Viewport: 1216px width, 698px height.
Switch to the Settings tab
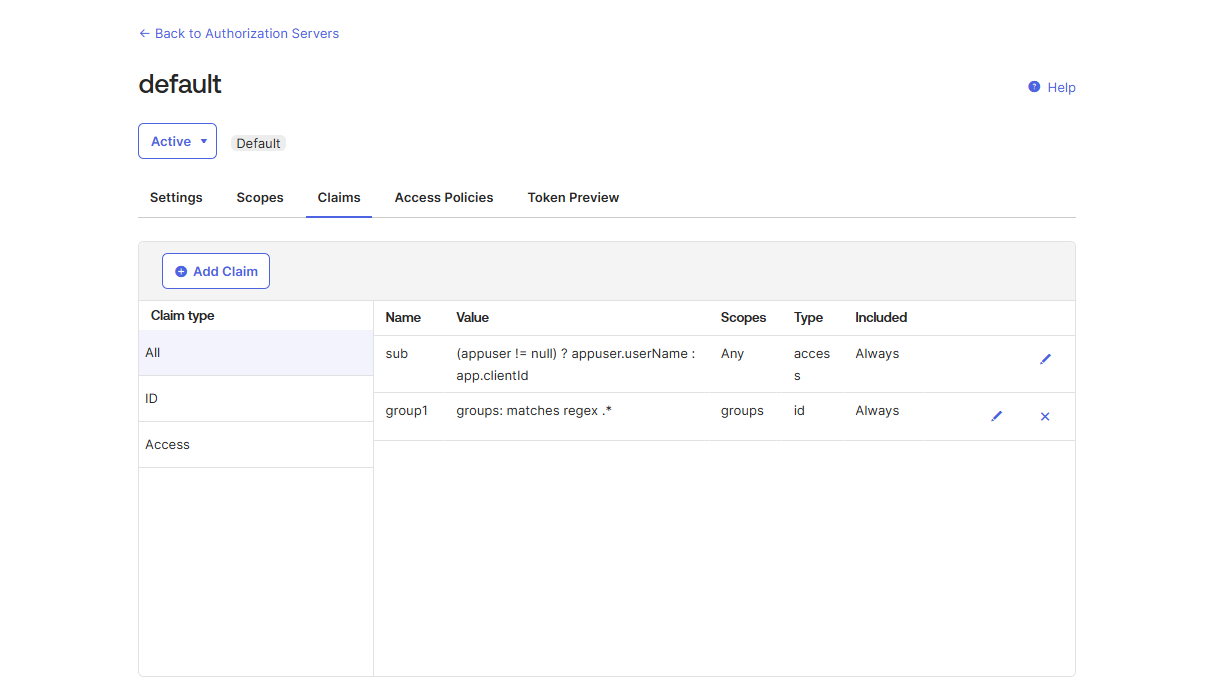[176, 197]
